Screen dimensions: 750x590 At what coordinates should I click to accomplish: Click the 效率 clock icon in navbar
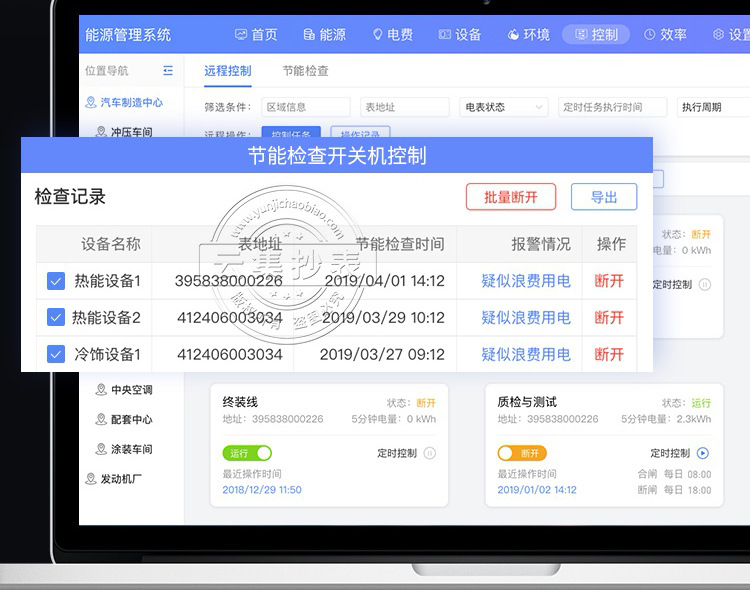(x=650, y=34)
